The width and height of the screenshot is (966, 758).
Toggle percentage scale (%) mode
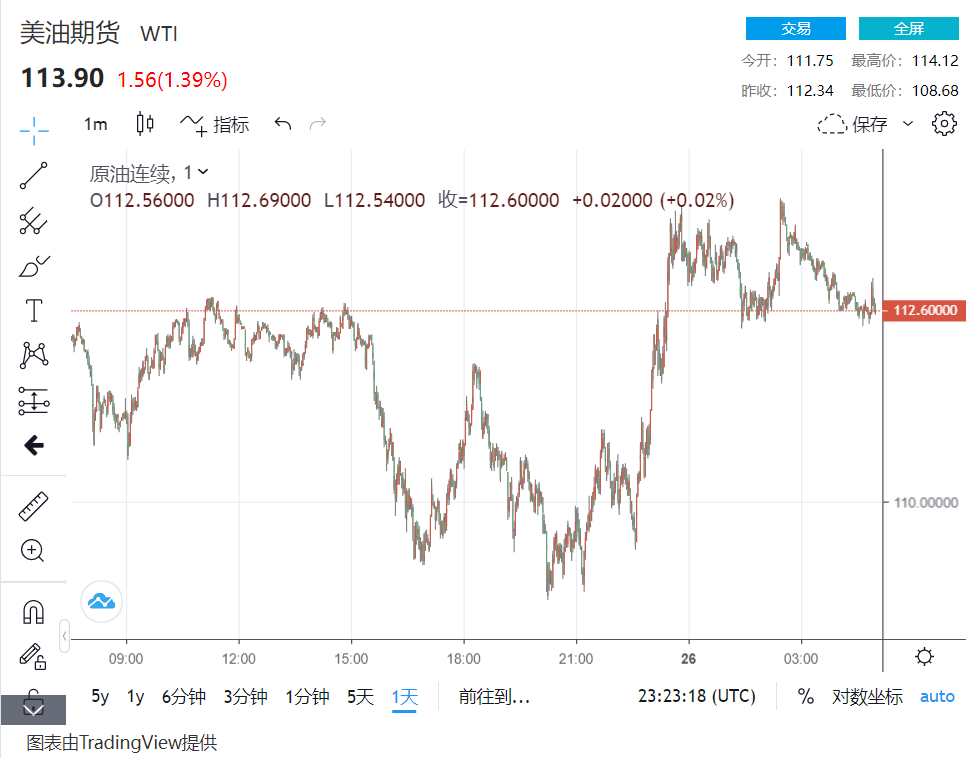(805, 696)
